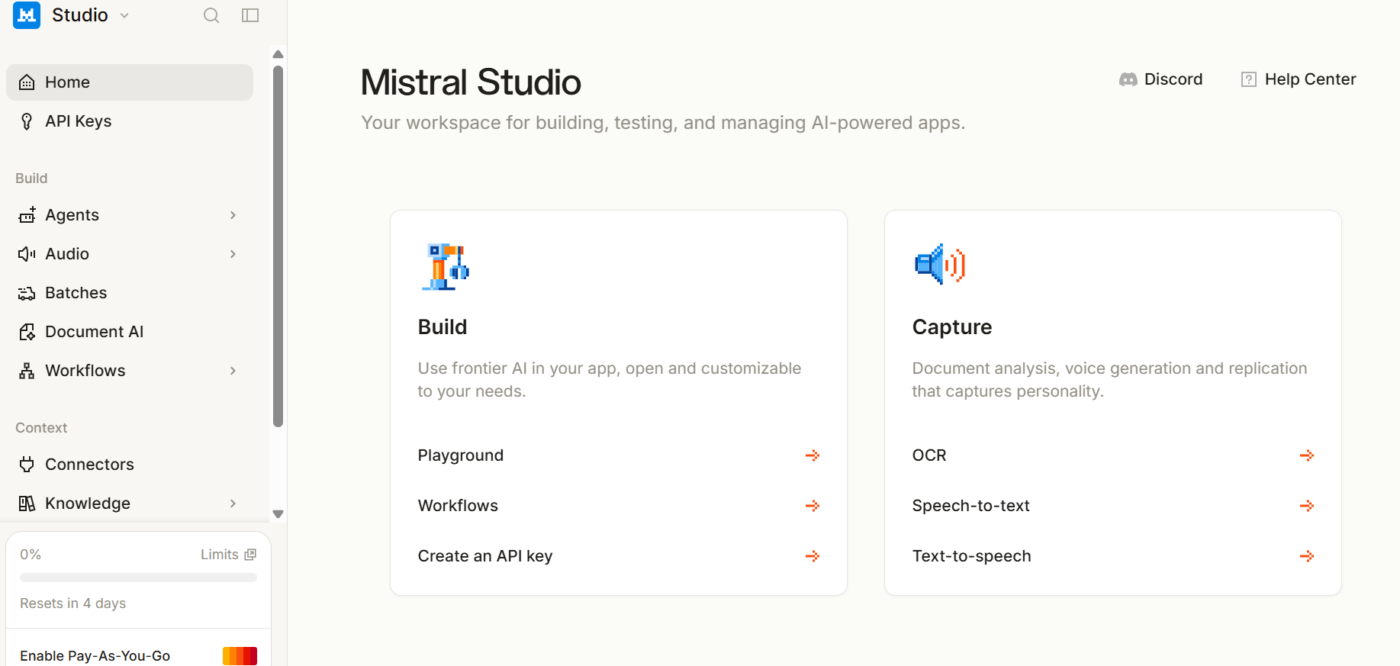Click the Connectors plug icon
The height and width of the screenshot is (666, 1400).
[27, 464]
